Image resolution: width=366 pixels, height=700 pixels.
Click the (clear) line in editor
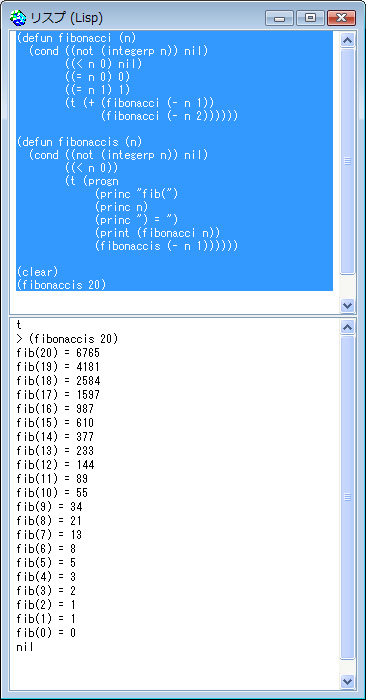(x=37, y=271)
